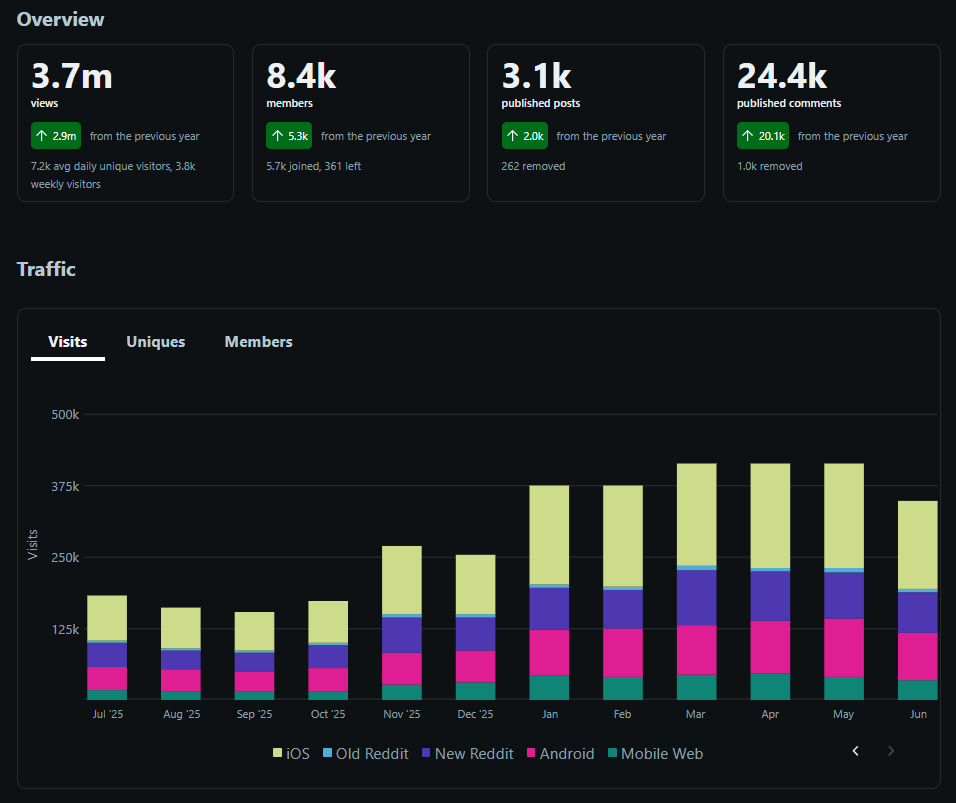Click the Jan bar's Mobile Web segment
Screen dimensions: 956x803
(549, 688)
